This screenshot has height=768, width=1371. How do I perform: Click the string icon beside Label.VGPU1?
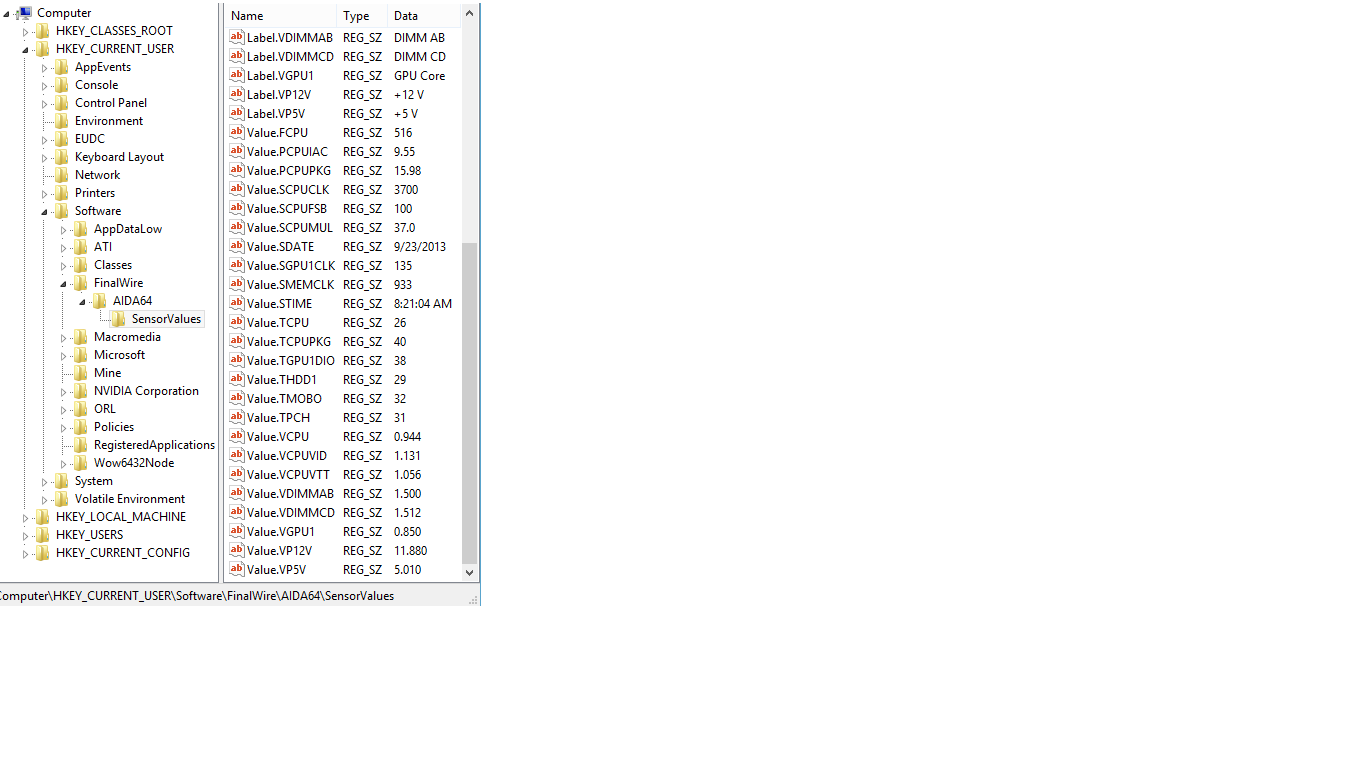click(237, 76)
